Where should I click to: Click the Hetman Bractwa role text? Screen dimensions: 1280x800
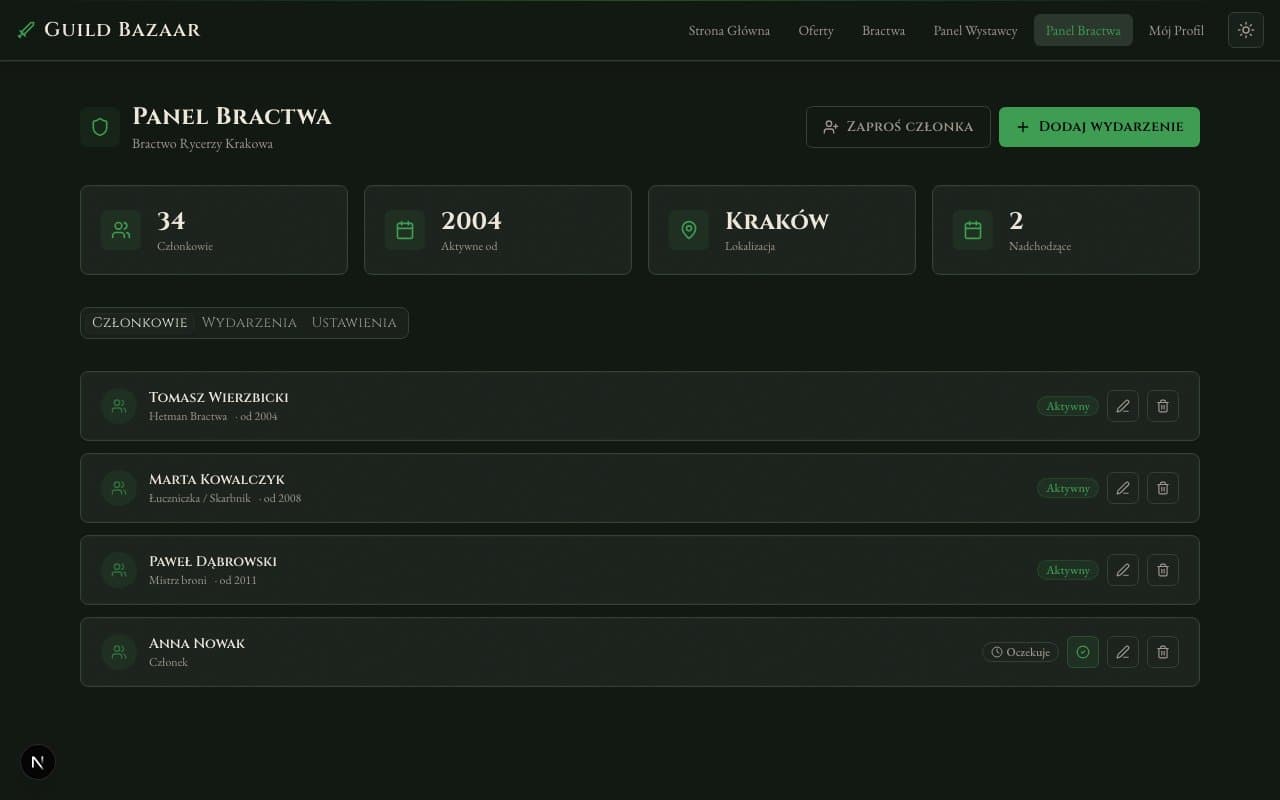point(188,416)
